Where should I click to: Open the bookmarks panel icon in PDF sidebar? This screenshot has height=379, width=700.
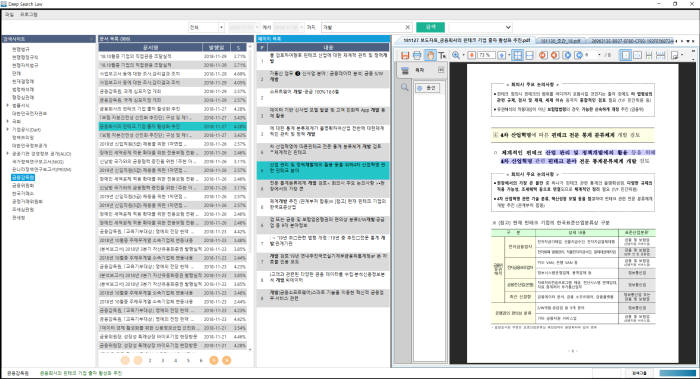click(404, 70)
